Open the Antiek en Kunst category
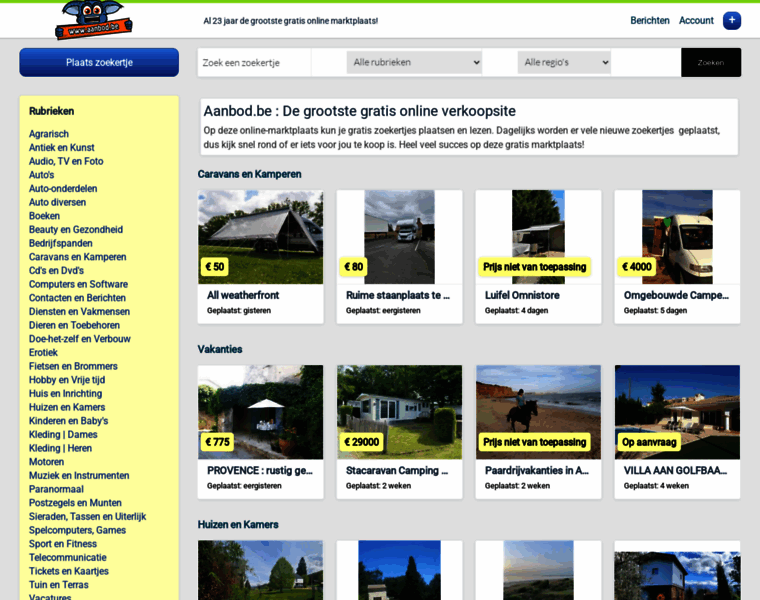This screenshot has height=600, width=760. (62, 147)
